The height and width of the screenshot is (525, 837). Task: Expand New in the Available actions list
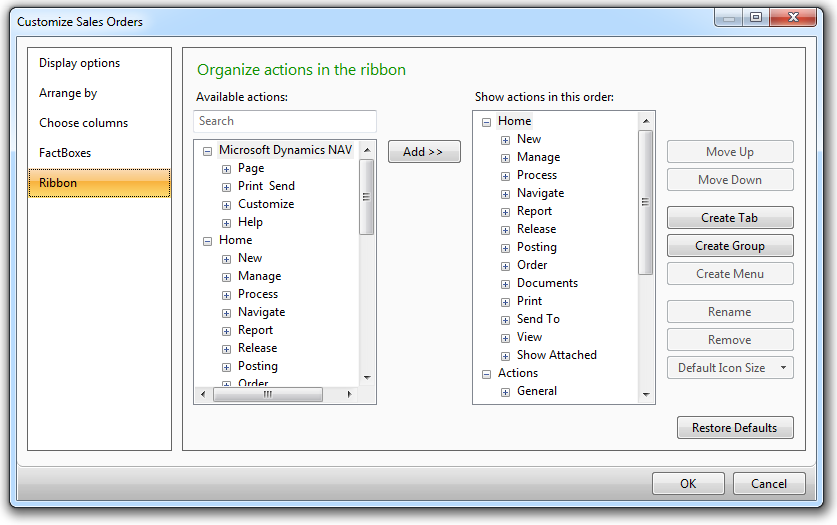tap(226, 259)
